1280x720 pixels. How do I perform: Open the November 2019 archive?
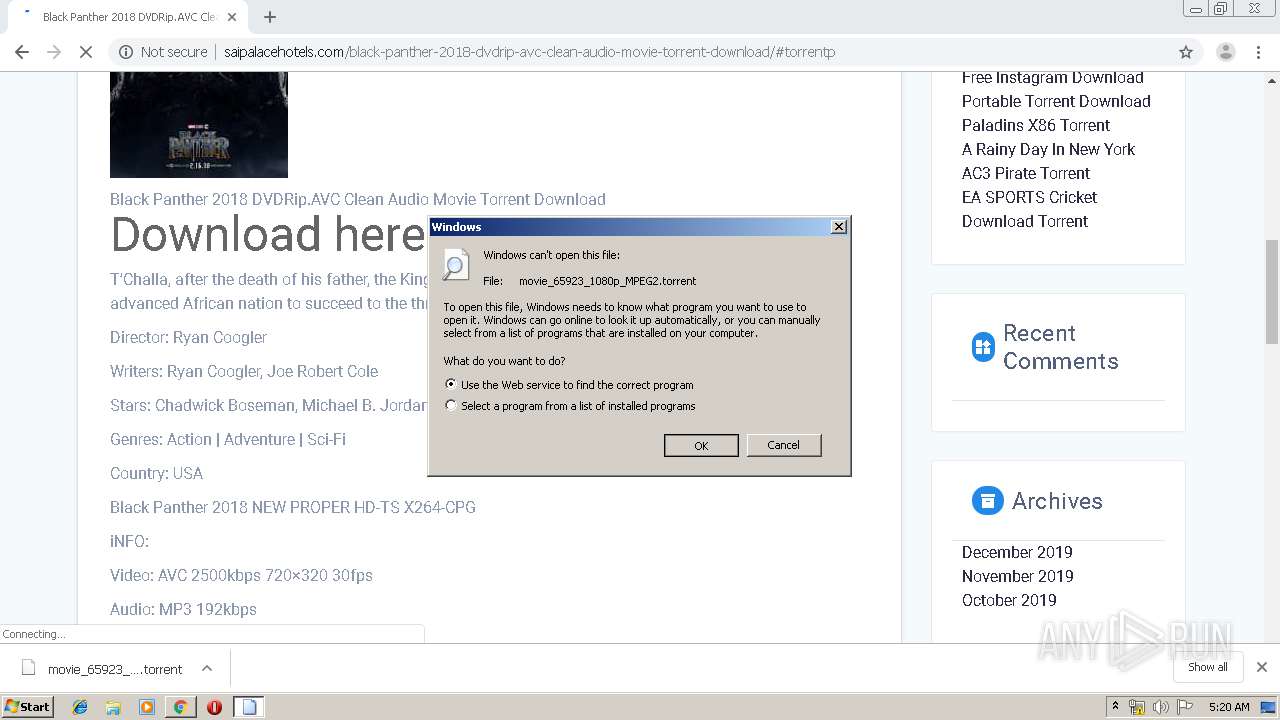(x=1017, y=576)
